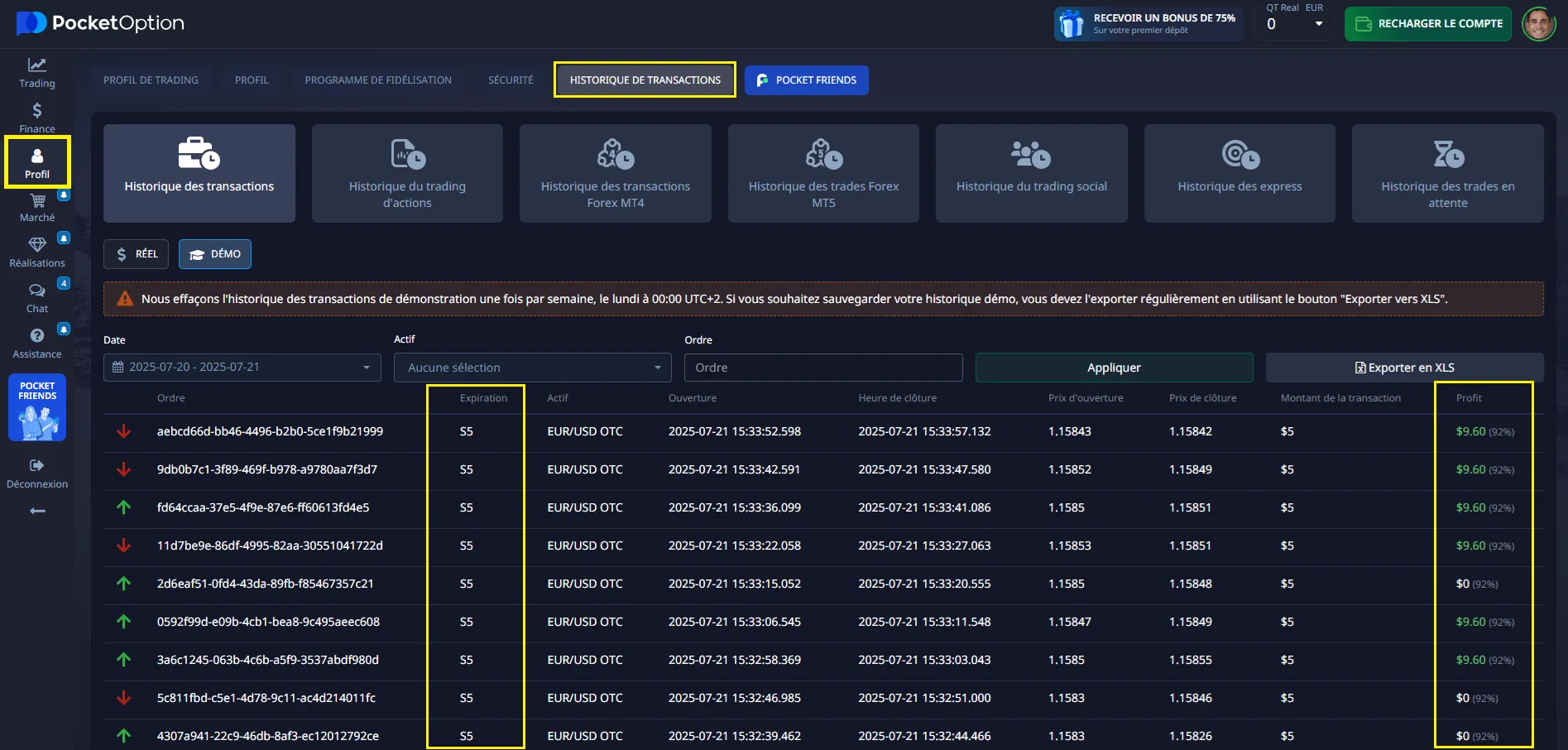This screenshot has height=750, width=1568.
Task: Click the user avatar in top right
Action: [x=1538, y=24]
